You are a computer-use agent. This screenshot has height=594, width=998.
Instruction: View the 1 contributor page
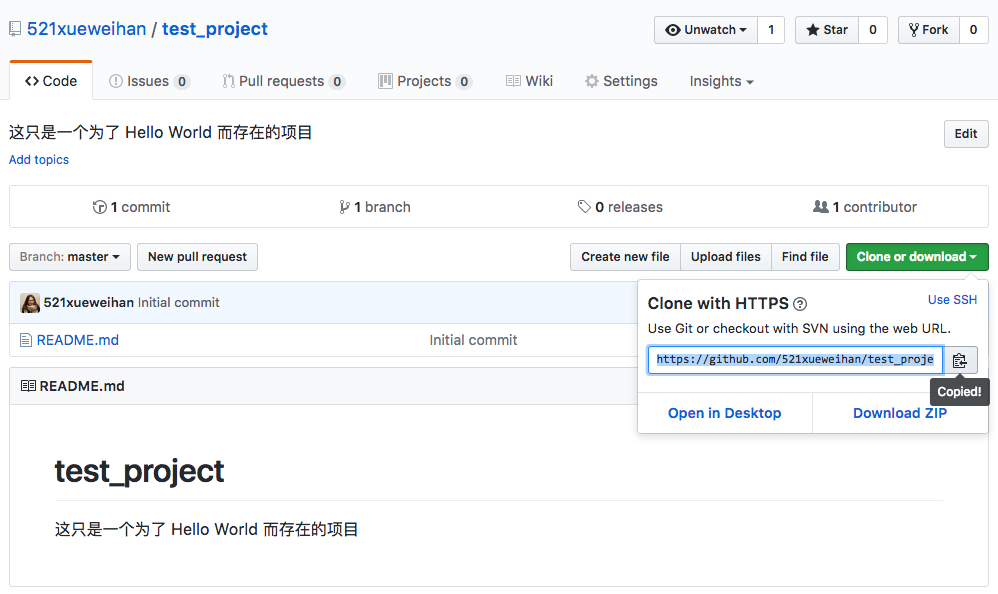pos(865,207)
